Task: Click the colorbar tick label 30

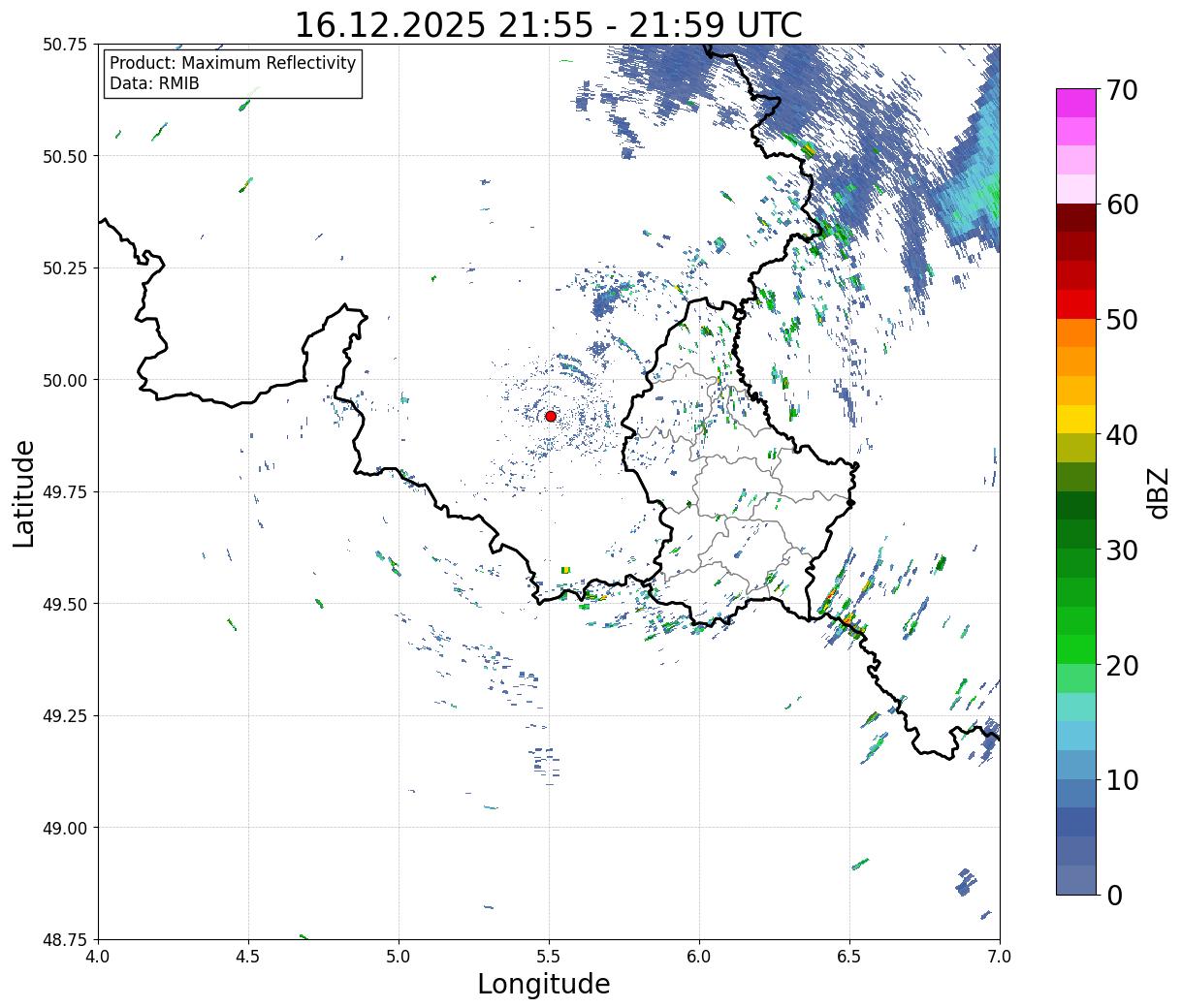Action: pos(1122,551)
